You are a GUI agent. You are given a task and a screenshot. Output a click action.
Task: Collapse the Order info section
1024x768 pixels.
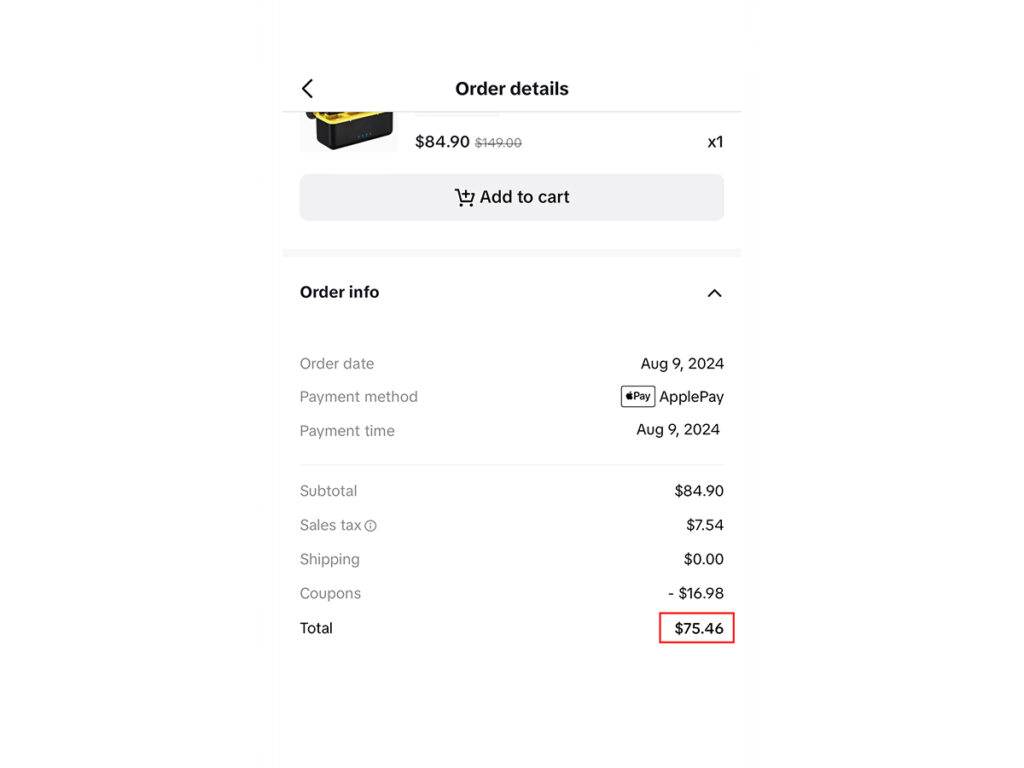coord(714,293)
